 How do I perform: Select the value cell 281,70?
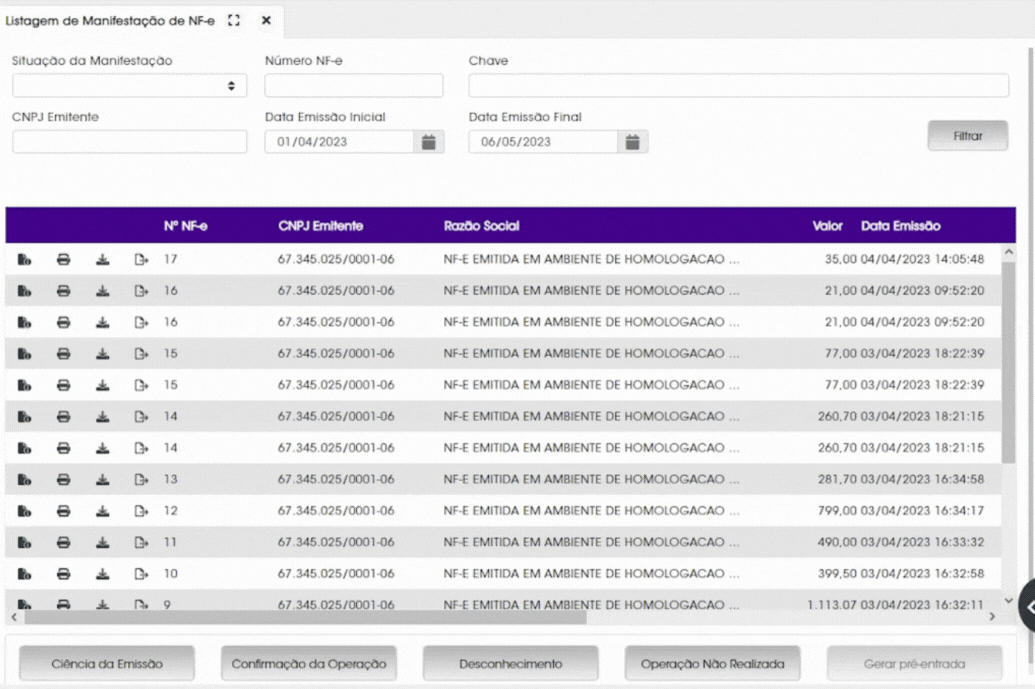click(837, 480)
